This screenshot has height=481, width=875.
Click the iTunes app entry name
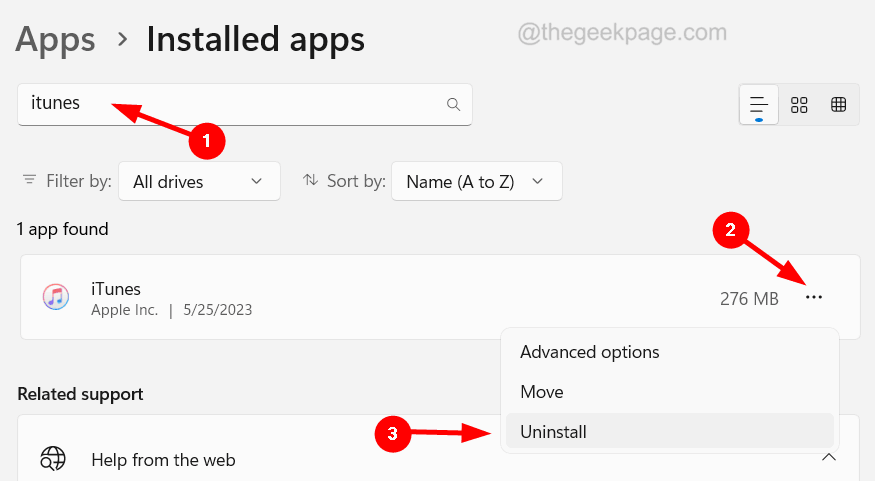point(116,289)
